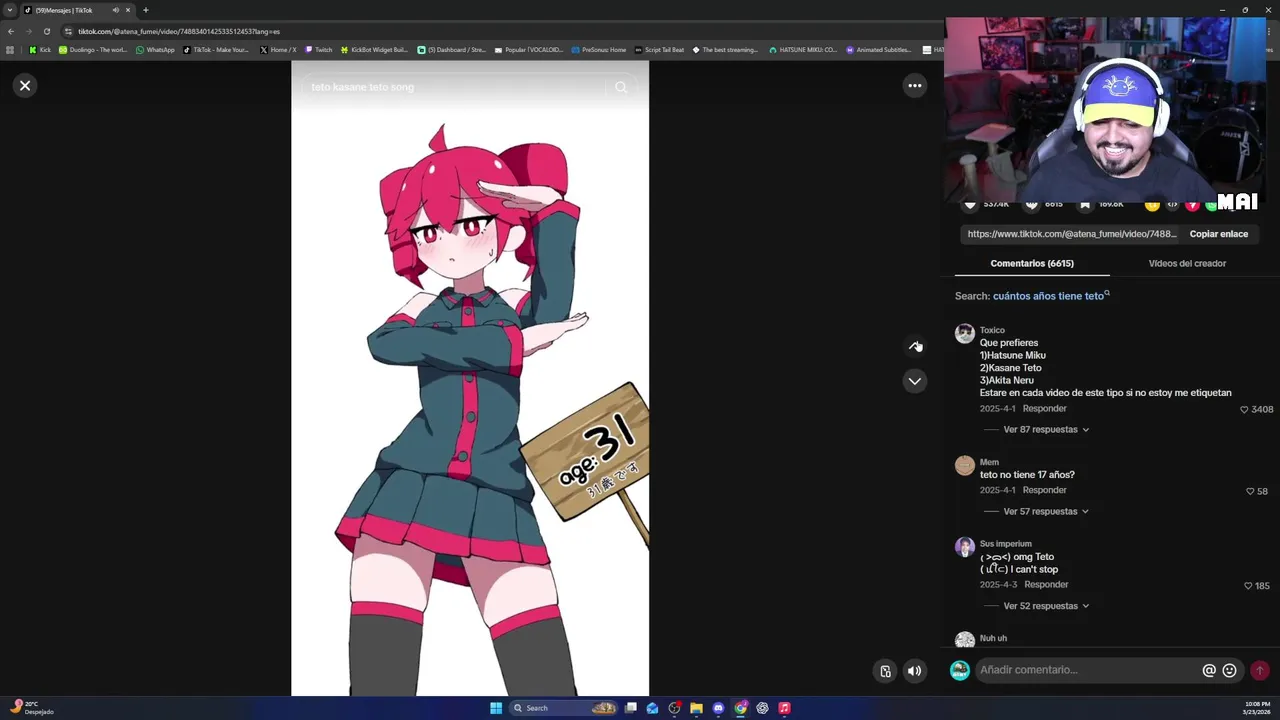Open the three-dot more options menu

914,86
